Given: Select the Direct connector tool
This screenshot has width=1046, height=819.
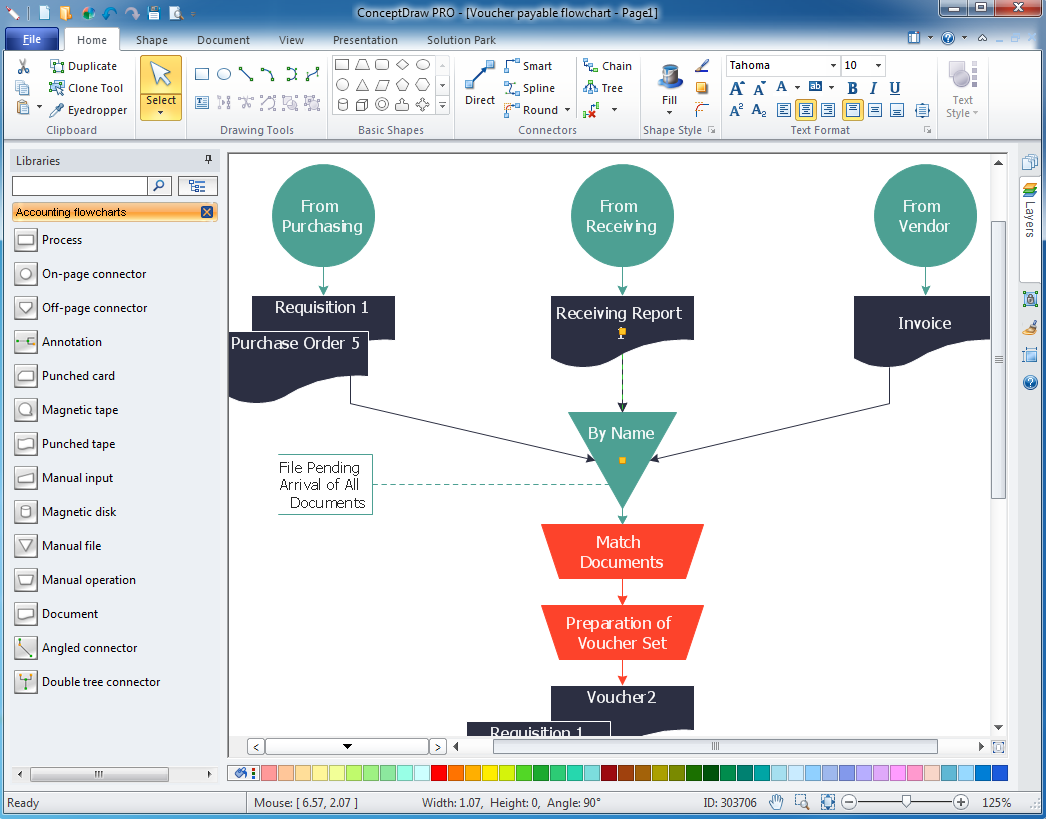Looking at the screenshot, I should tap(479, 84).
